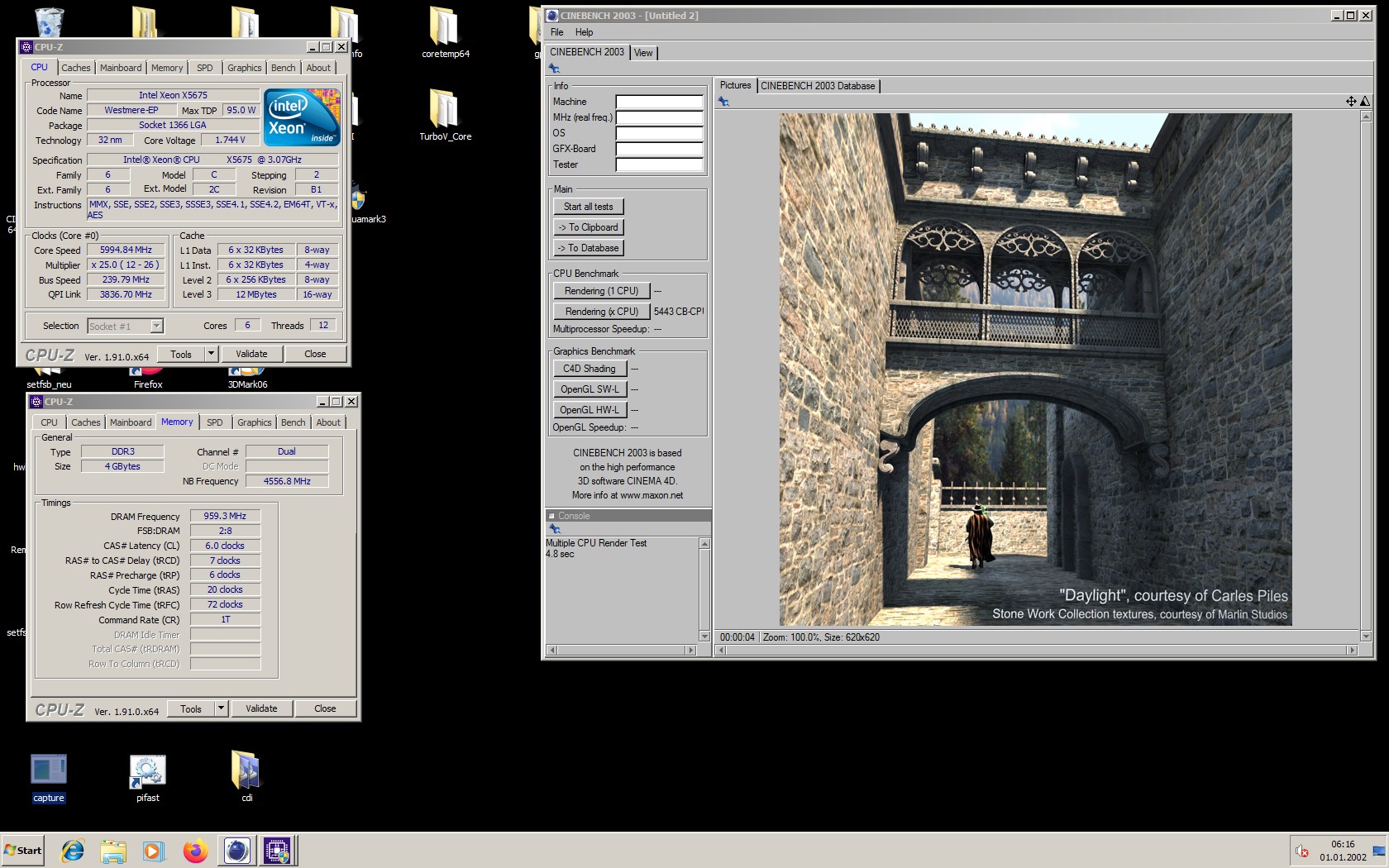The image size is (1389, 868).
Task: Select the Pictures tab in CINEBENCH
Action: coord(735,85)
